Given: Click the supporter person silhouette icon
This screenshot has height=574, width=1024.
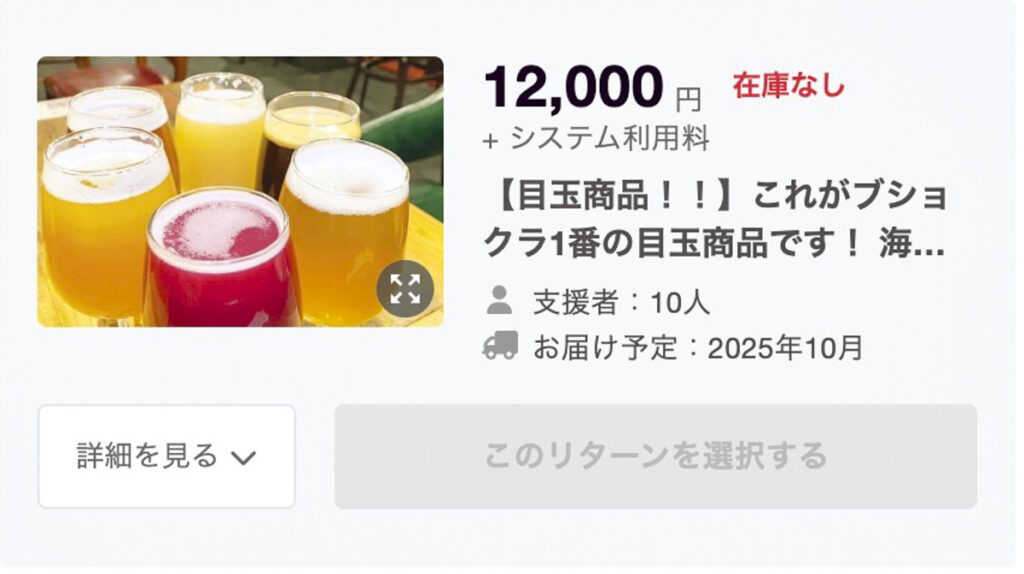Looking at the screenshot, I should click(500, 300).
